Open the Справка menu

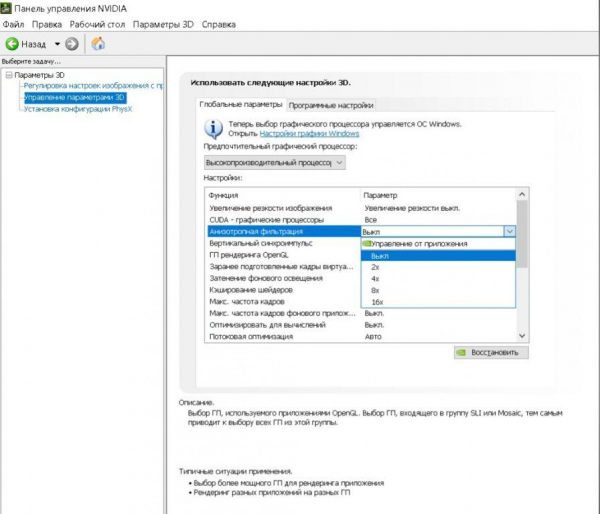coord(218,24)
